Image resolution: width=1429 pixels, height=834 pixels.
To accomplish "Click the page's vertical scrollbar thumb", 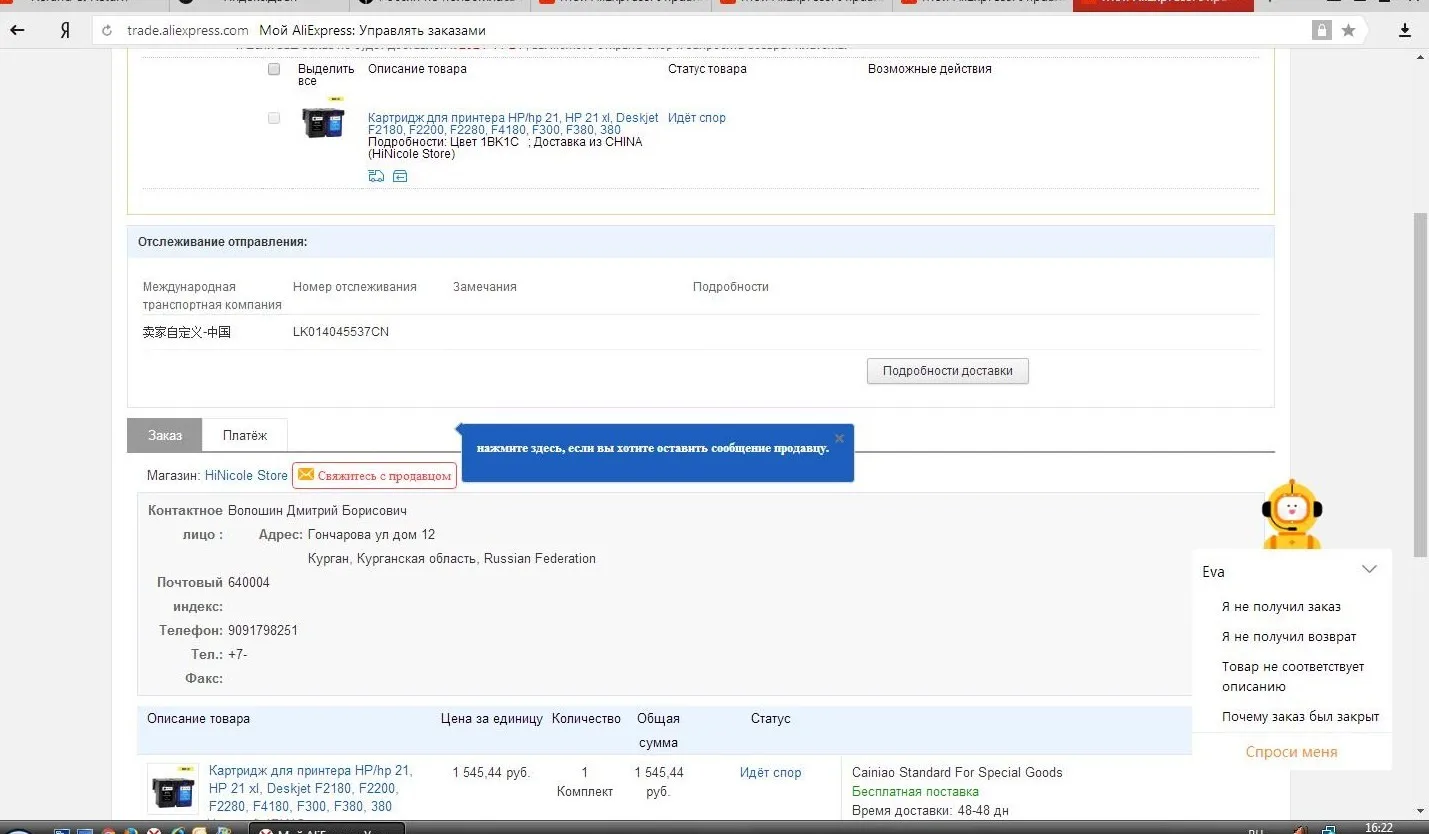I will point(1420,385).
